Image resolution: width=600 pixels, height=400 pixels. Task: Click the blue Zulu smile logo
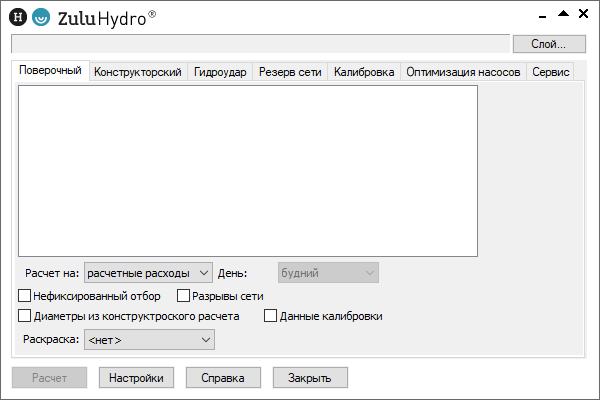click(41, 16)
